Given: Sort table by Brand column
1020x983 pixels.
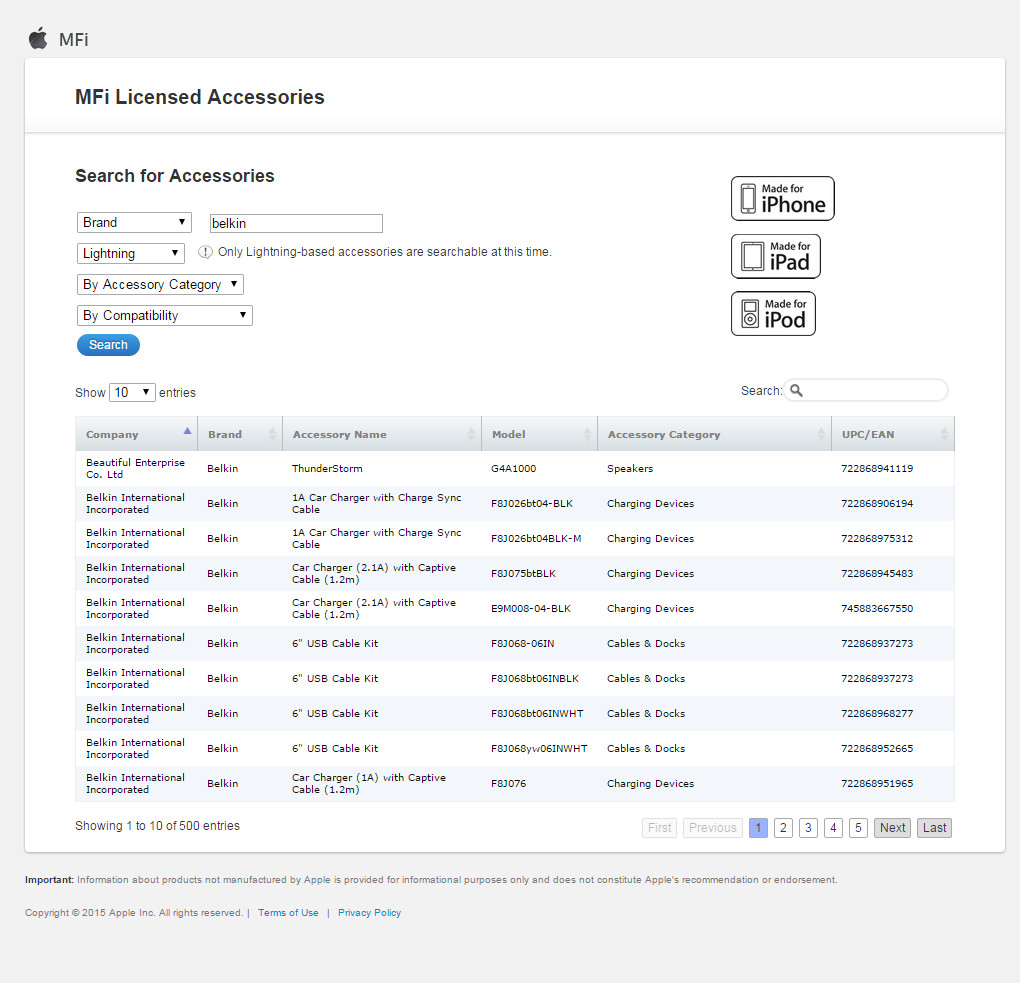Looking at the screenshot, I should point(240,434).
